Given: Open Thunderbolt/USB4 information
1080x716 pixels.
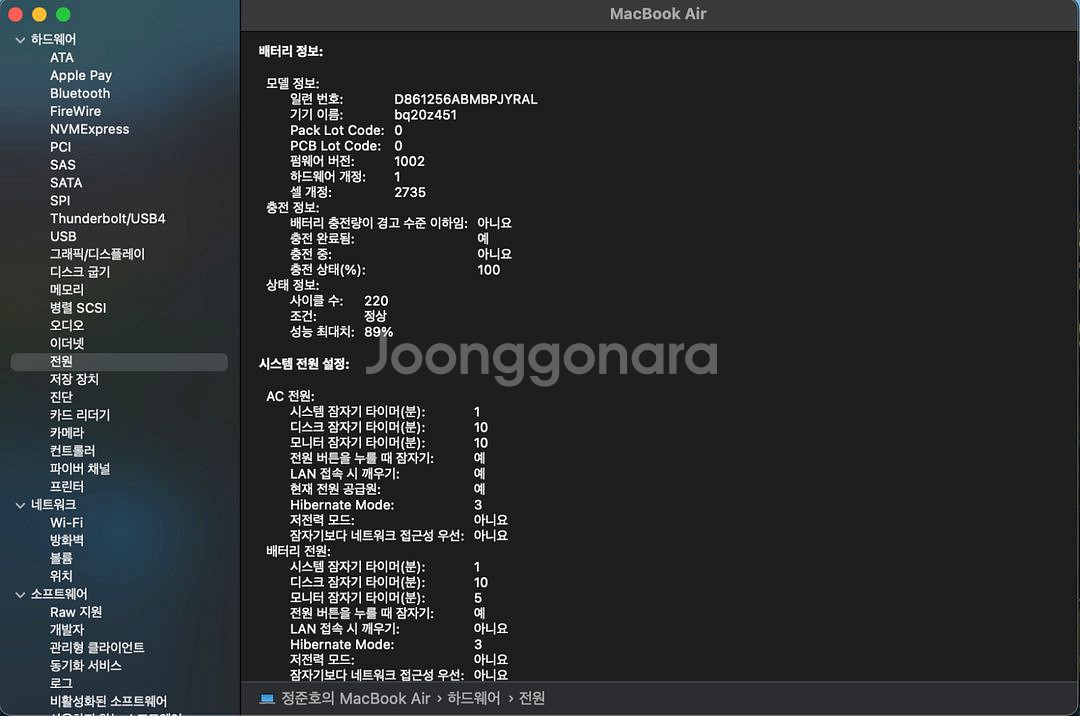Looking at the screenshot, I should coord(107,219).
